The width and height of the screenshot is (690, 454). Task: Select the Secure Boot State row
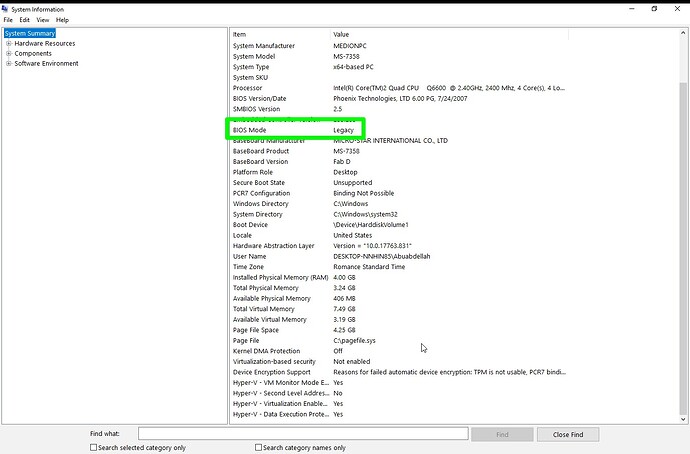400,183
